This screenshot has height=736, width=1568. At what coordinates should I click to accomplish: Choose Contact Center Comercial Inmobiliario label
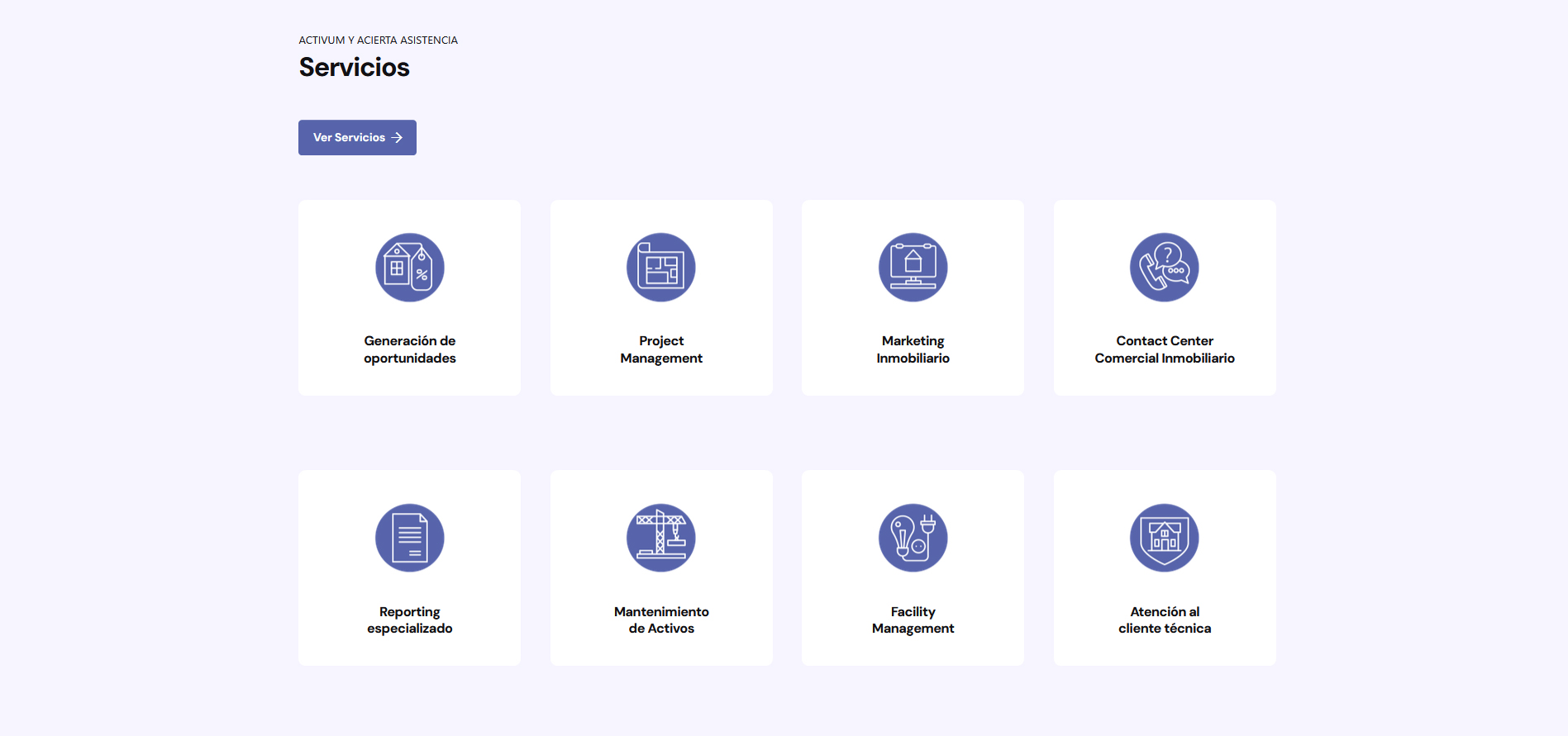pyautogui.click(x=1164, y=349)
